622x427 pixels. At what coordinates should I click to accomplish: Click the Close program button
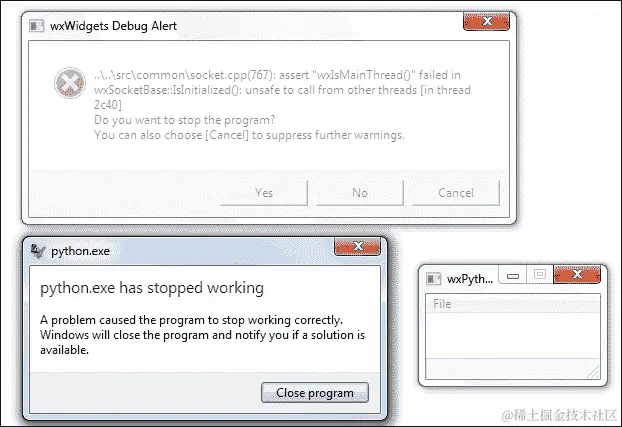coord(315,393)
